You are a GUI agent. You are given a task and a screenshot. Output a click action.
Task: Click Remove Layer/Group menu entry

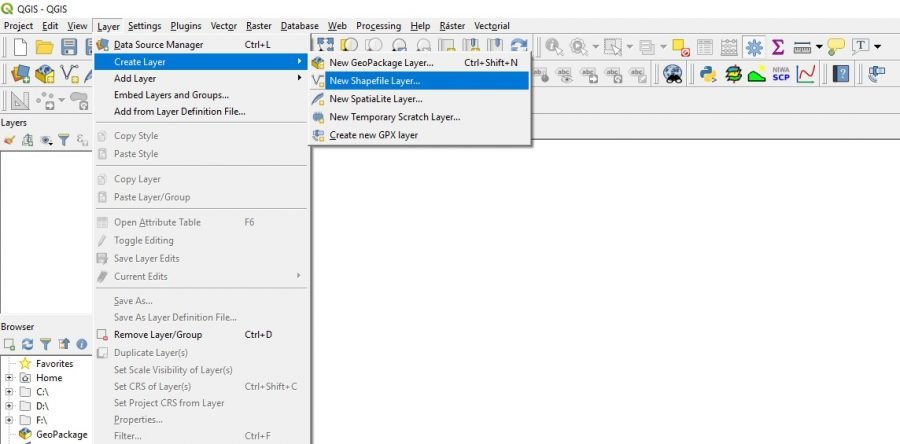tap(201, 334)
